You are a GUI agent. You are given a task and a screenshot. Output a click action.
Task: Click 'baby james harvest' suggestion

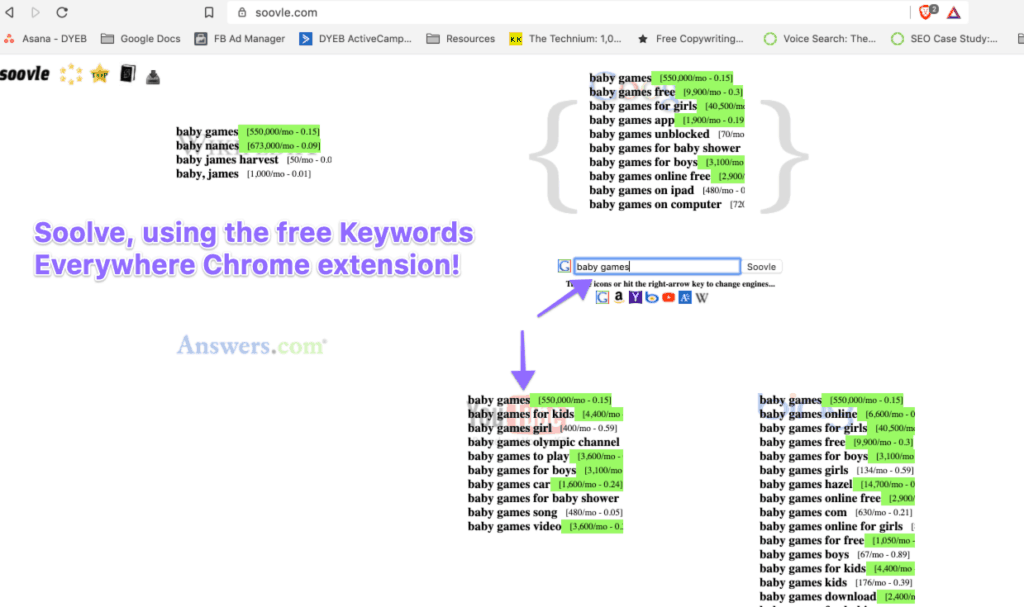pyautogui.click(x=227, y=159)
